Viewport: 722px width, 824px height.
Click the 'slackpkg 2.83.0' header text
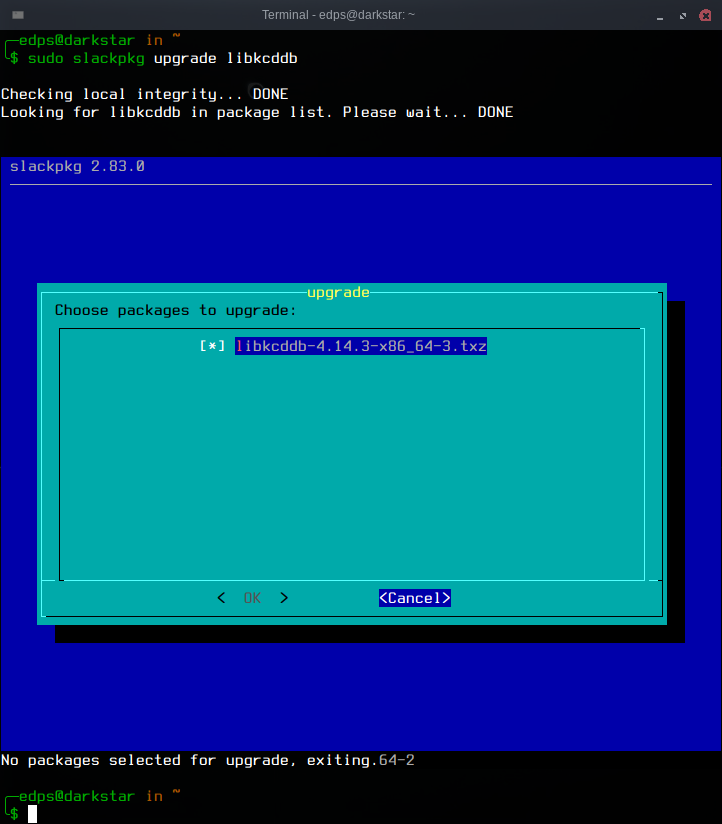(x=77, y=167)
